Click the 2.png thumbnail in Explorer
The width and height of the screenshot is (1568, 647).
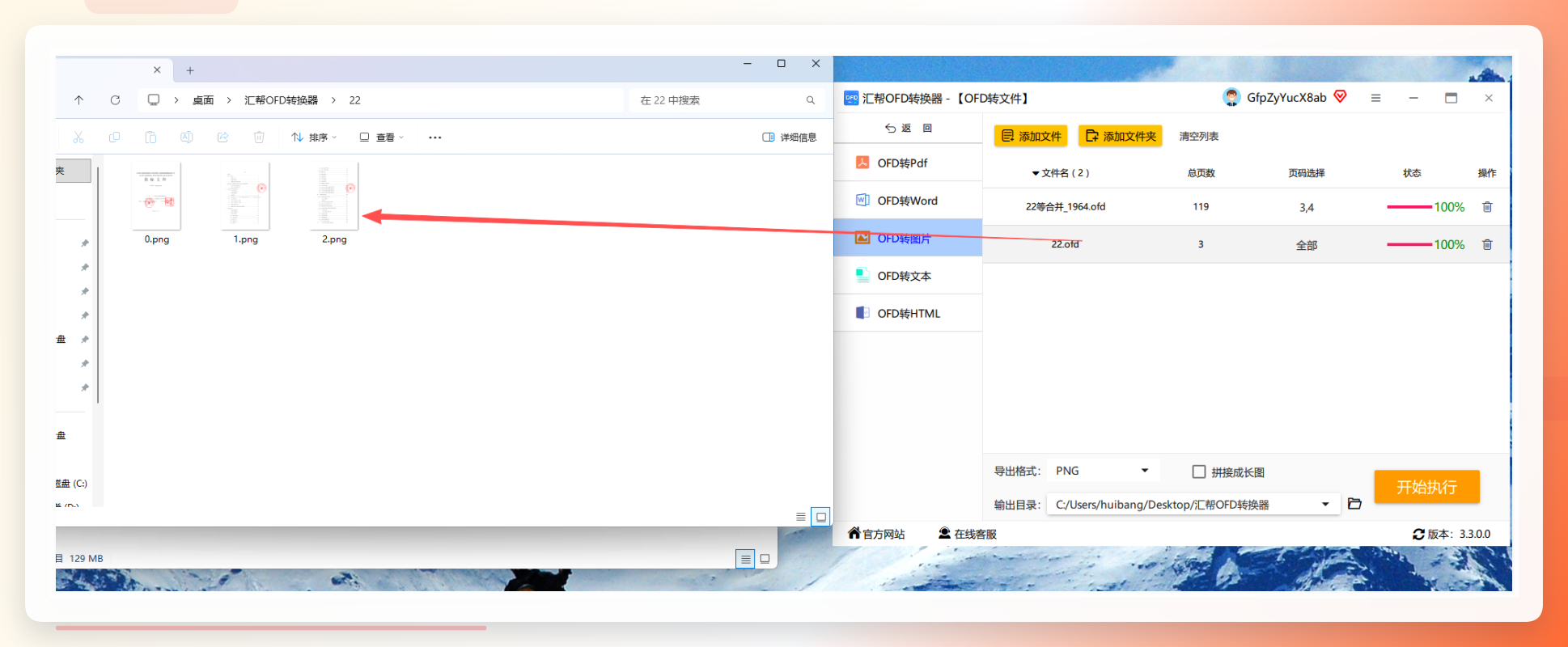tap(334, 196)
